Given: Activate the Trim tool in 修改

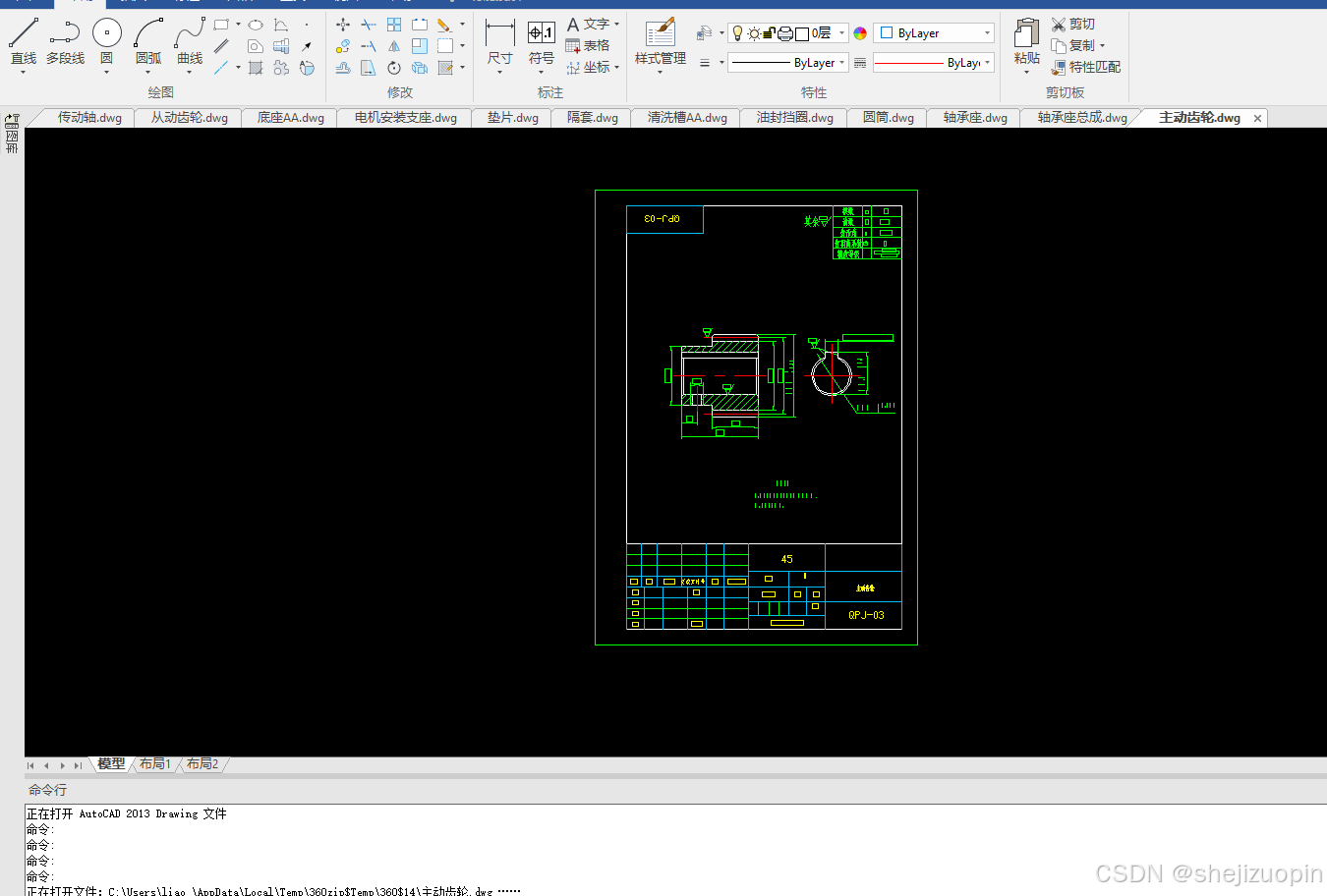Looking at the screenshot, I should (x=369, y=25).
